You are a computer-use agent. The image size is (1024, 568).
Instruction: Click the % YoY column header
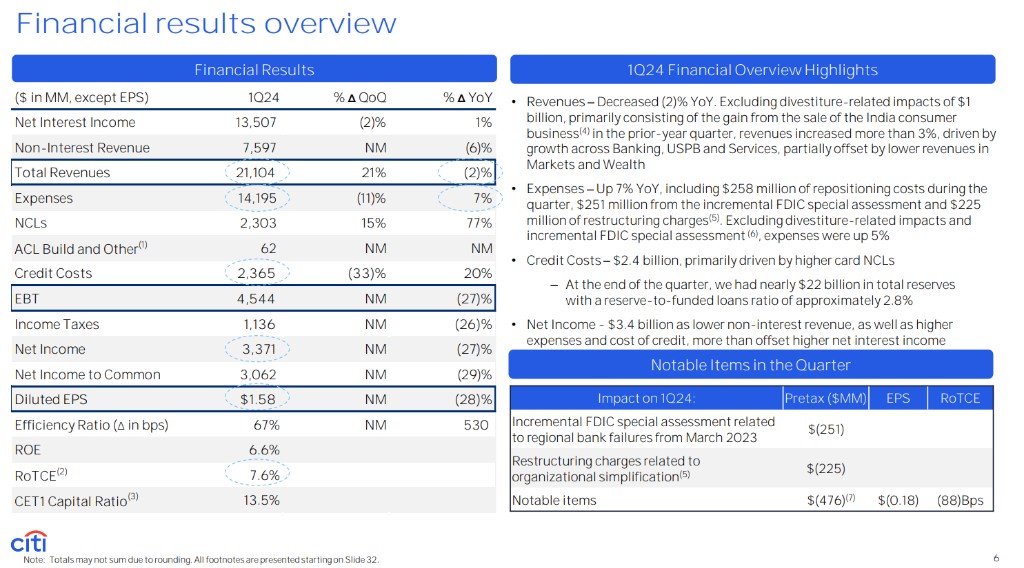(467, 97)
